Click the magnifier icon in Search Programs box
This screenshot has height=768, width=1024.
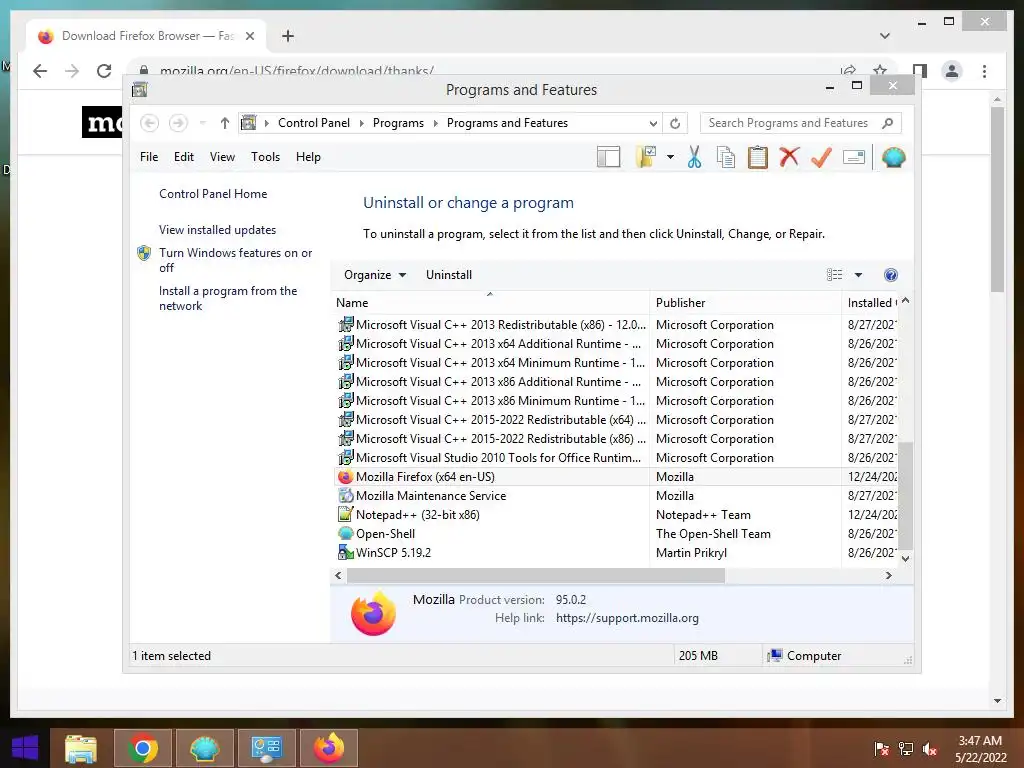point(887,123)
